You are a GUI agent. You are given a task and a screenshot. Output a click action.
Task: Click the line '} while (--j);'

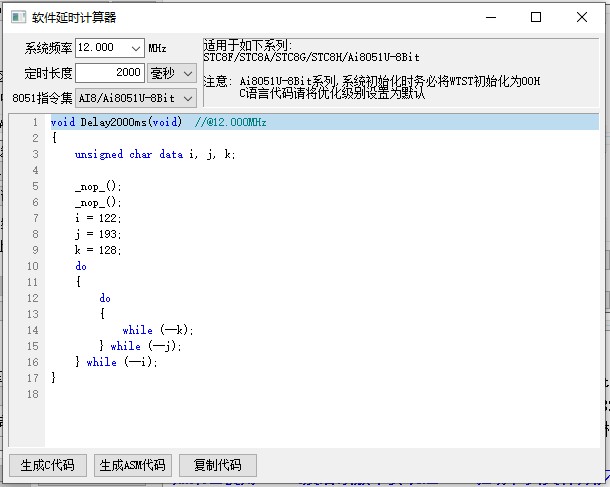(x=140, y=346)
